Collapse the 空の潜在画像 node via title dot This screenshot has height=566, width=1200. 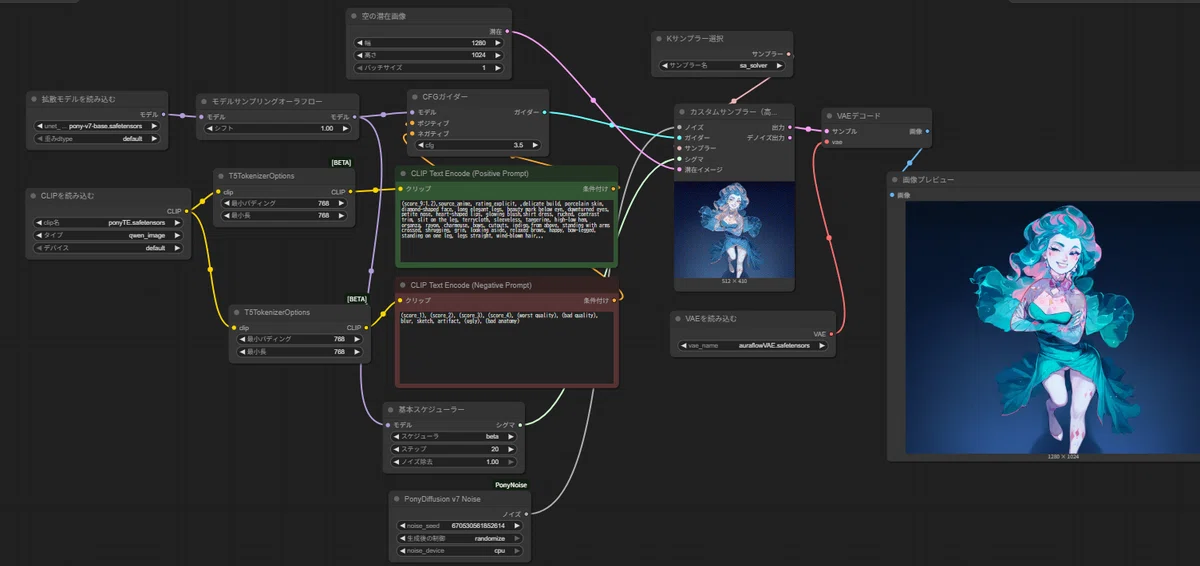[354, 17]
